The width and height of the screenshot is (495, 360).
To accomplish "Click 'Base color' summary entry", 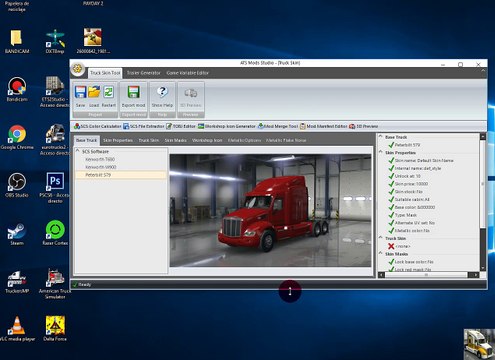I will pos(415,207).
